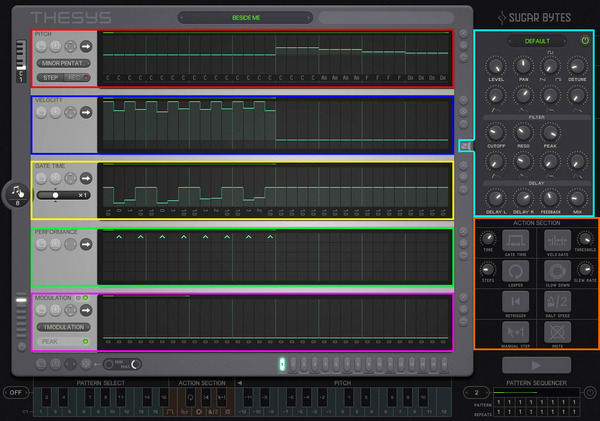Image resolution: width=600 pixels, height=421 pixels.
Task: Enable REC mode in the Pitch row
Action: click(77, 78)
